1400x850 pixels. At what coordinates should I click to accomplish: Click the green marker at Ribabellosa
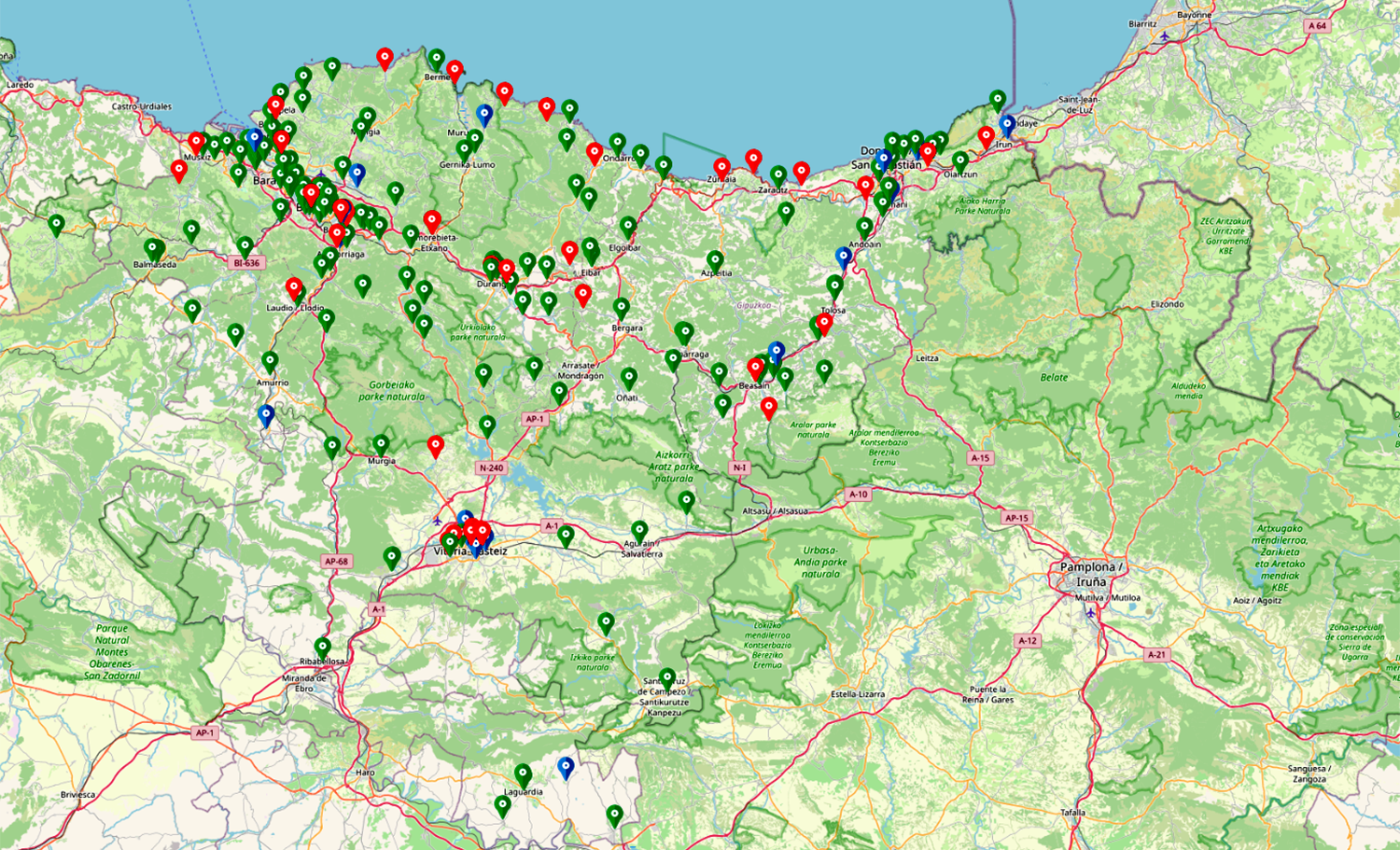point(322,647)
